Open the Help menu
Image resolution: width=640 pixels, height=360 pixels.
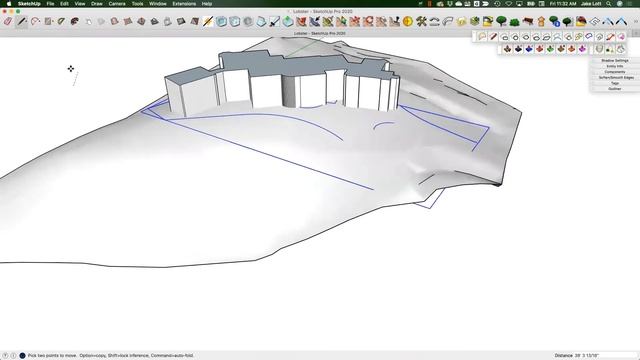[x=207, y=4]
